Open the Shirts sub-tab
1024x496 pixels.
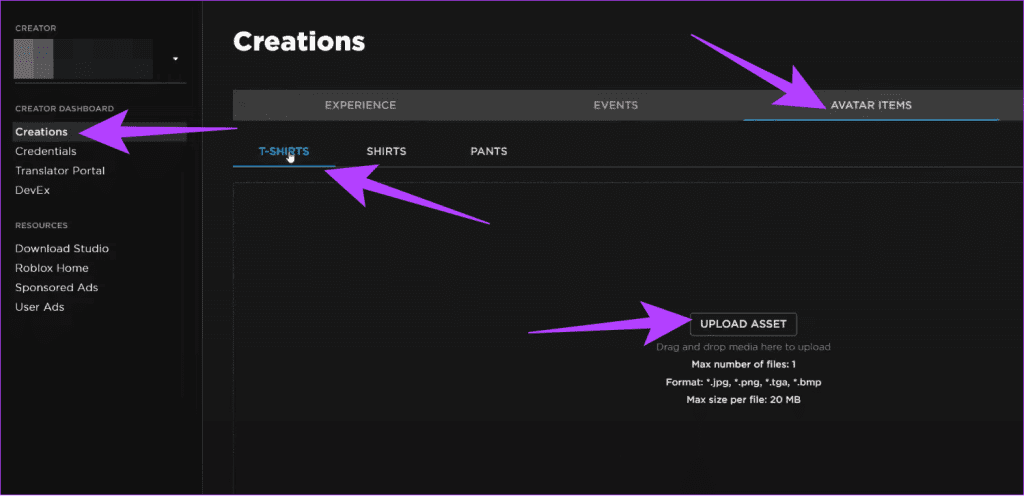(x=386, y=152)
